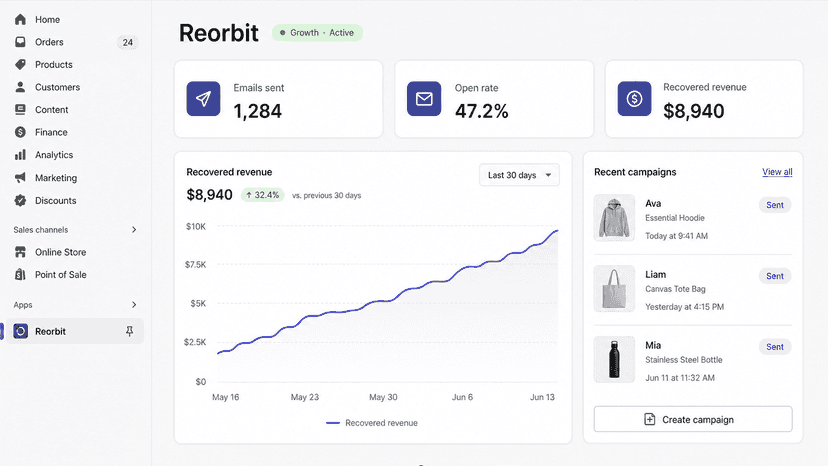This screenshot has height=466, width=828.
Task: Open the Essential Hoodie thumbnail
Action: click(x=614, y=218)
